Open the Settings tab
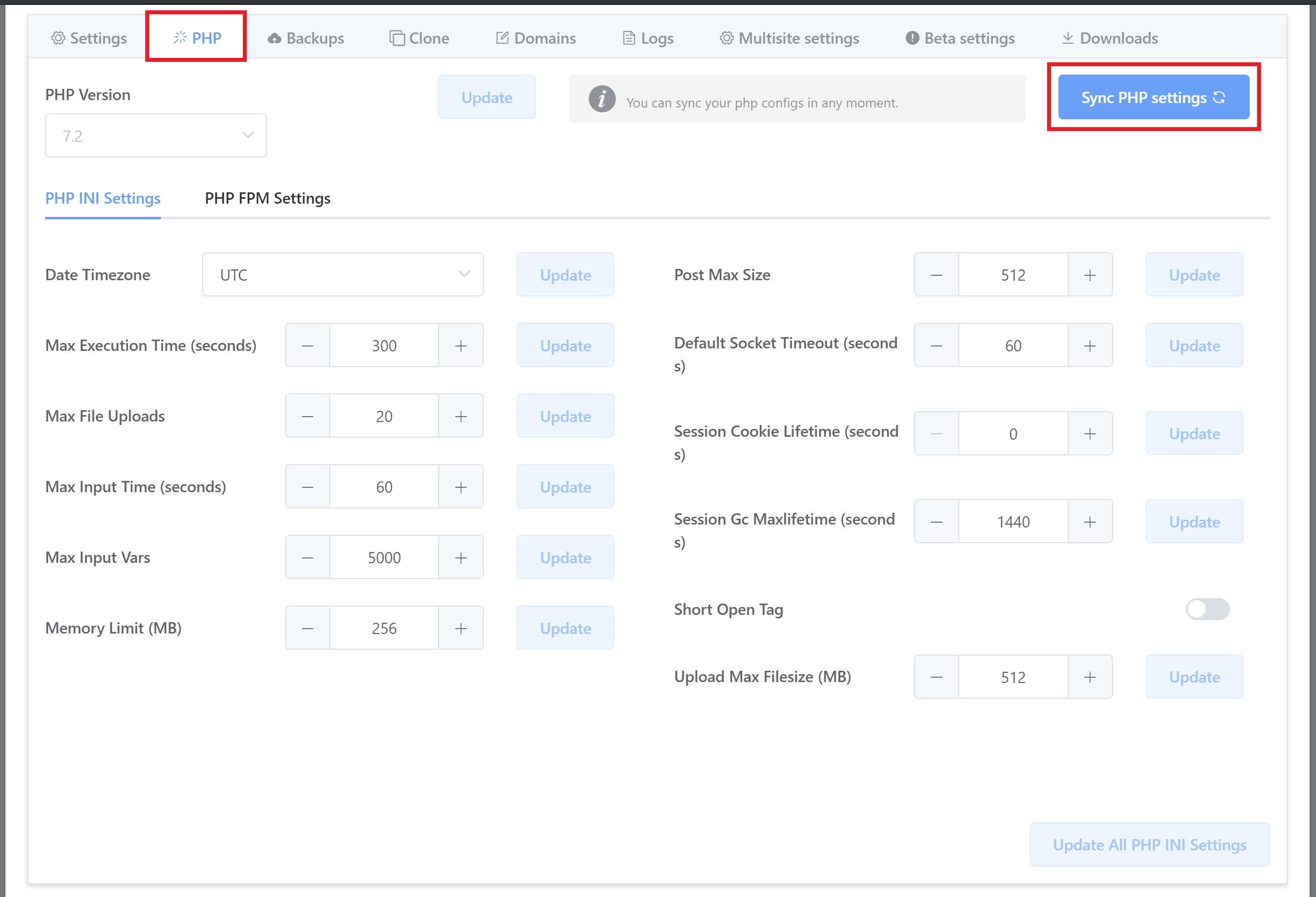This screenshot has height=897, width=1316. [x=89, y=38]
